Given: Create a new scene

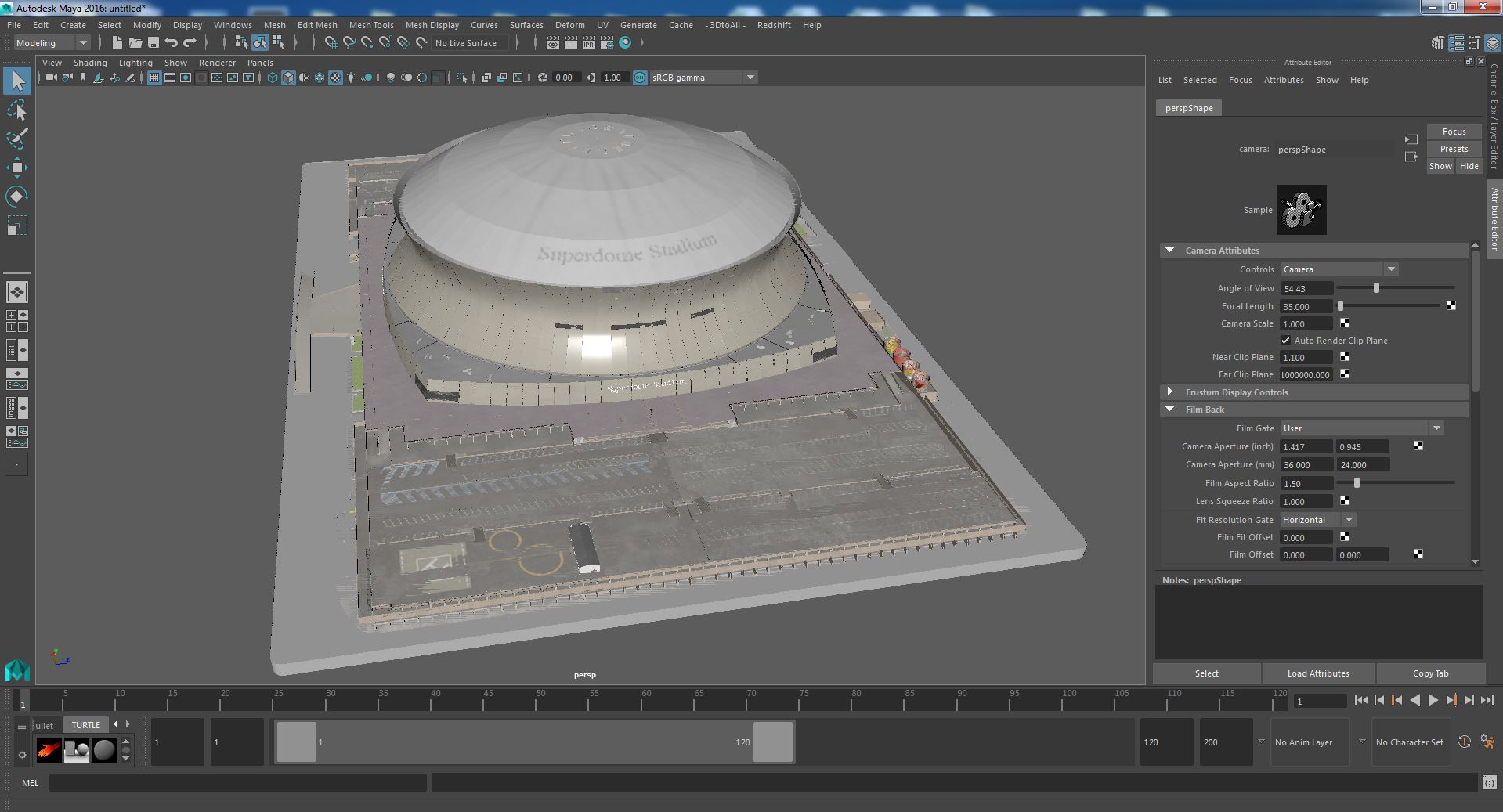Looking at the screenshot, I should pos(117,43).
